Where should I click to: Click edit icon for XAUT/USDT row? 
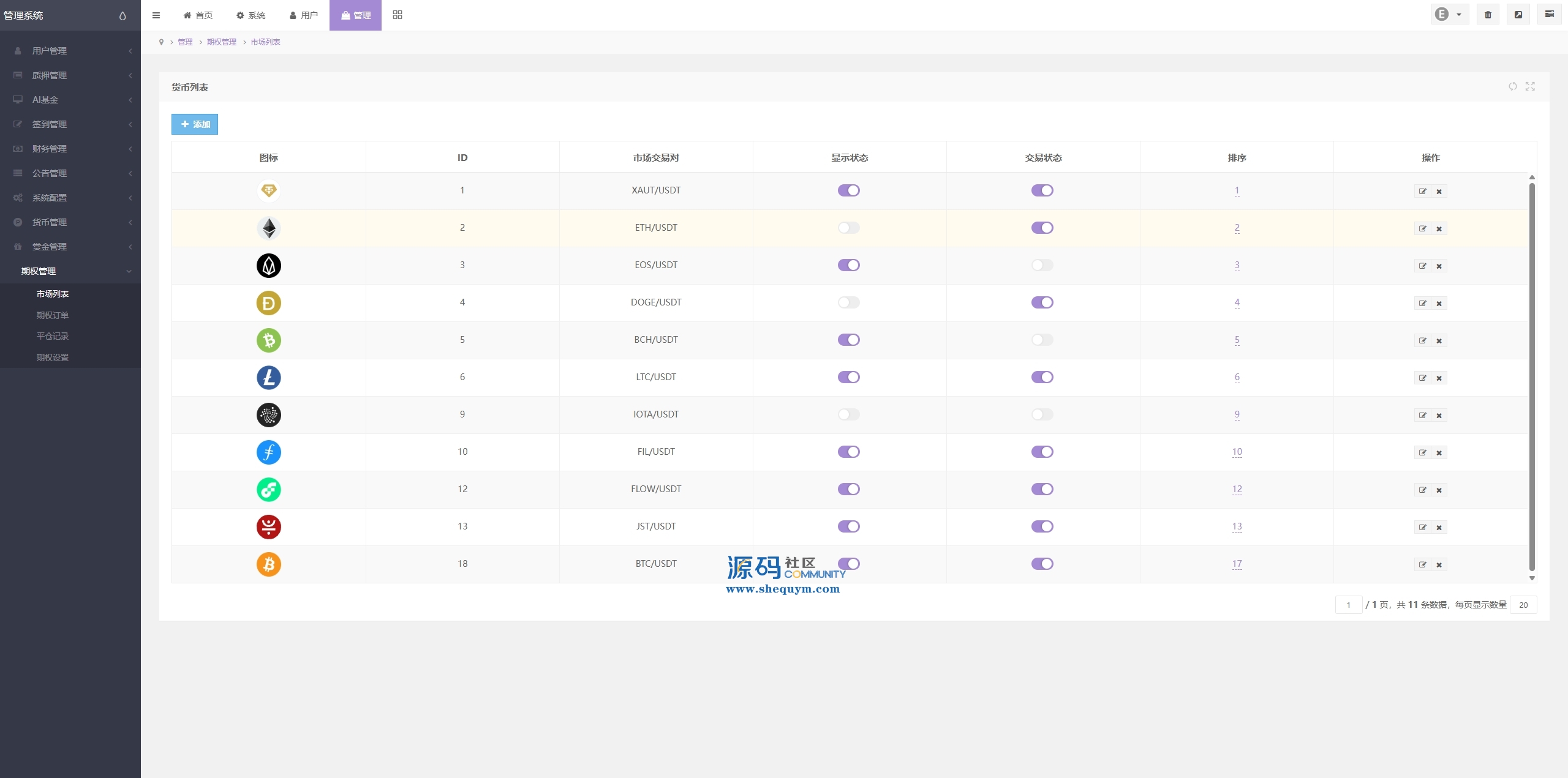1422,192
